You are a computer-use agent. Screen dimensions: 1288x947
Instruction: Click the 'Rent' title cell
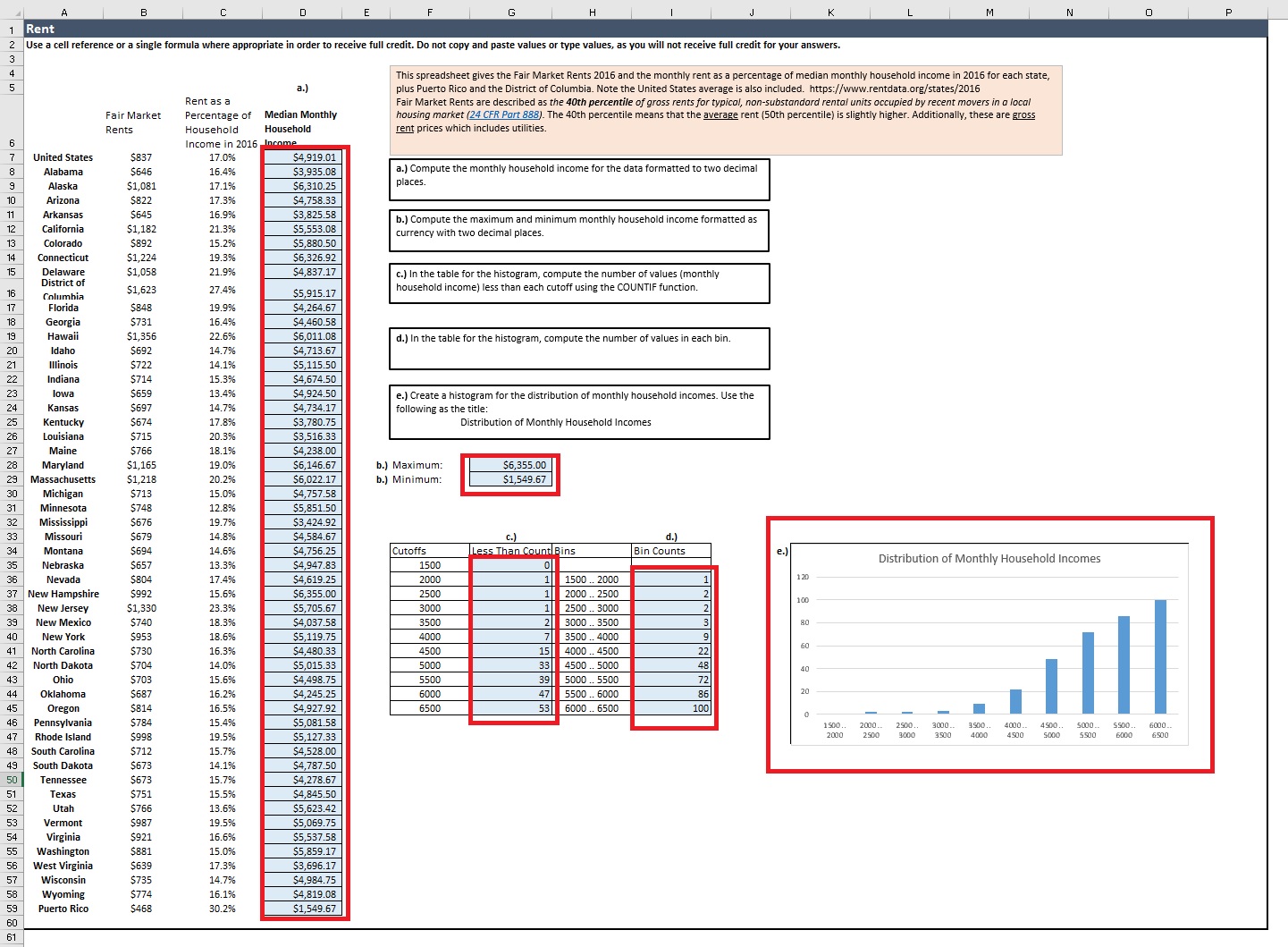pyautogui.click(x=40, y=30)
